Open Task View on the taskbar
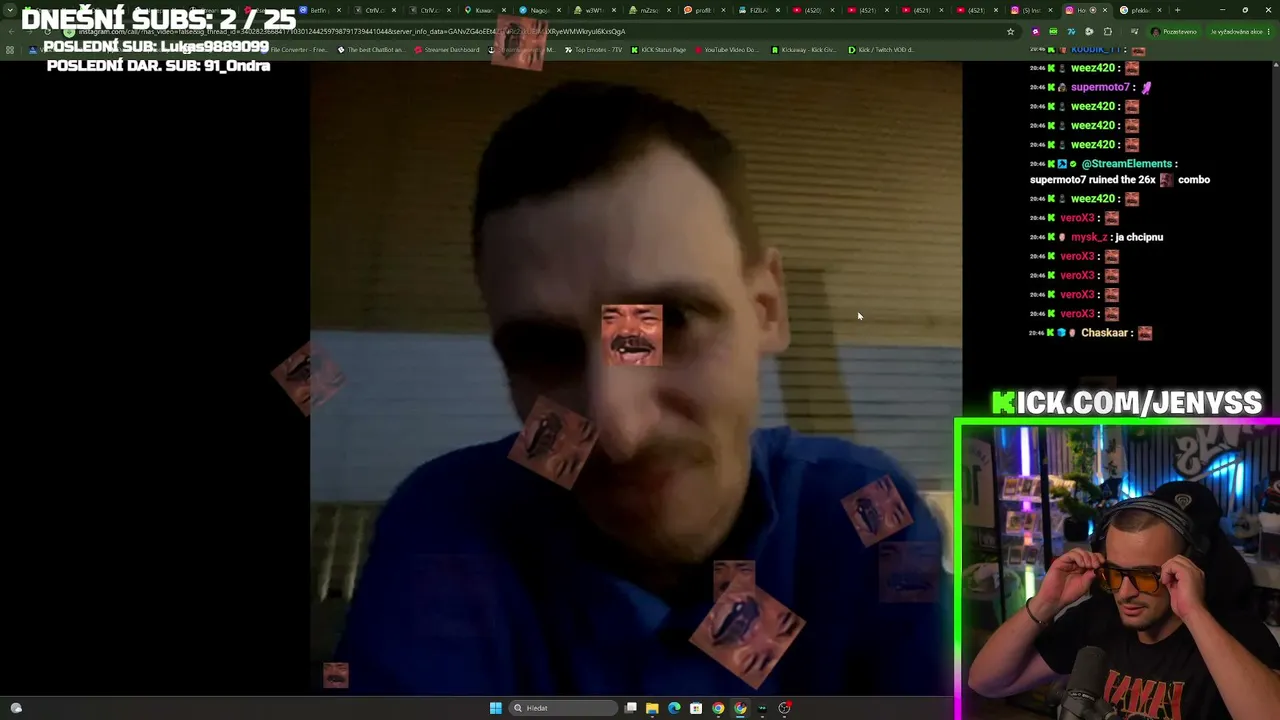The image size is (1280, 720). click(x=631, y=708)
